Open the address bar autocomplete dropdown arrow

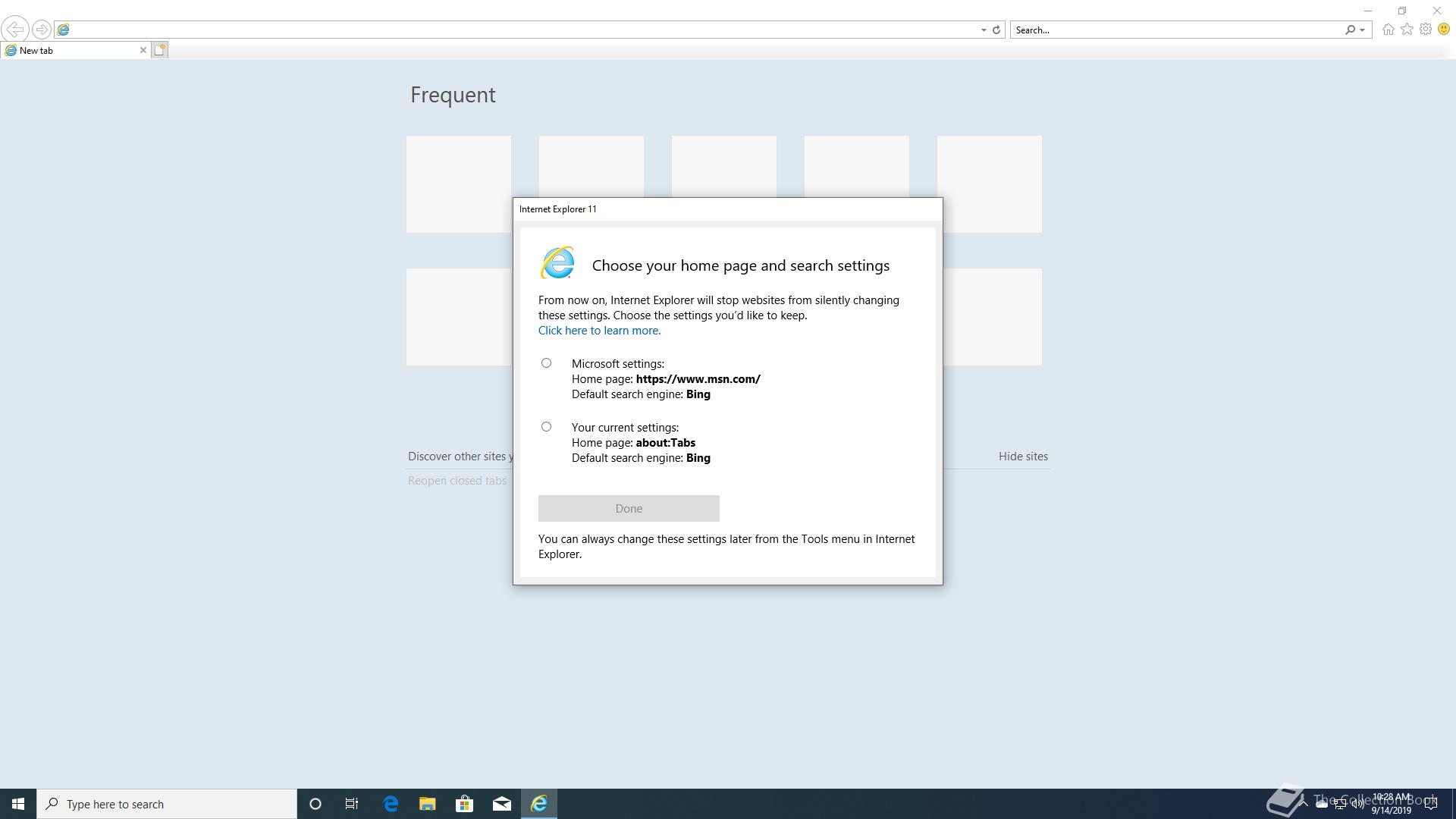pyautogui.click(x=984, y=30)
